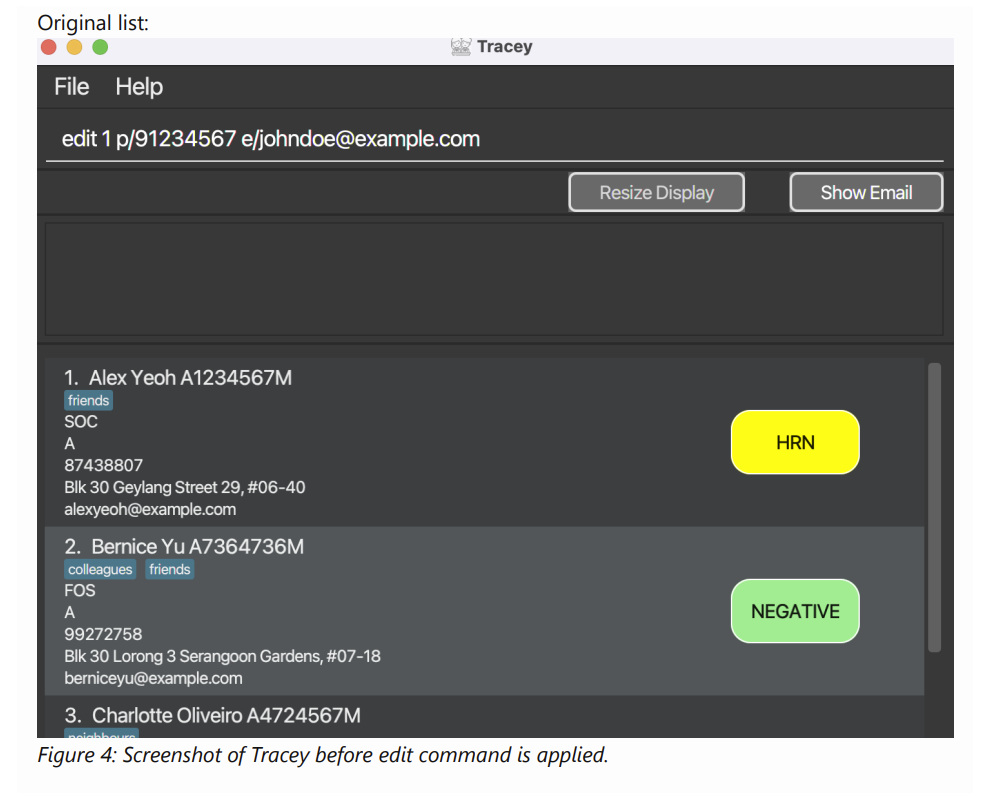Click the yellow HRN status badge

795,442
